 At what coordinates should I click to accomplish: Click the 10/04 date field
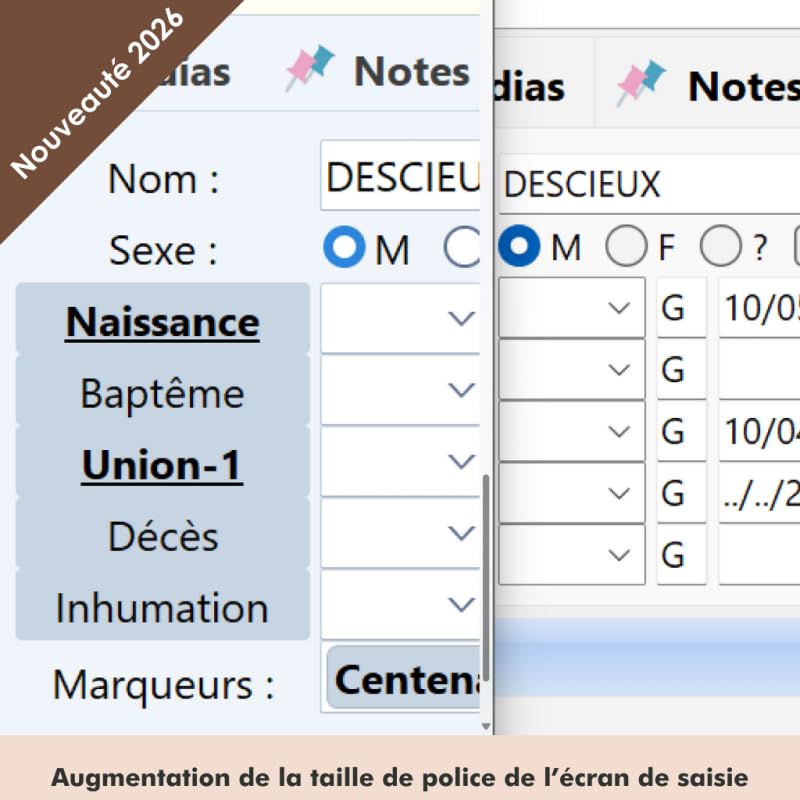pyautogui.click(x=759, y=431)
